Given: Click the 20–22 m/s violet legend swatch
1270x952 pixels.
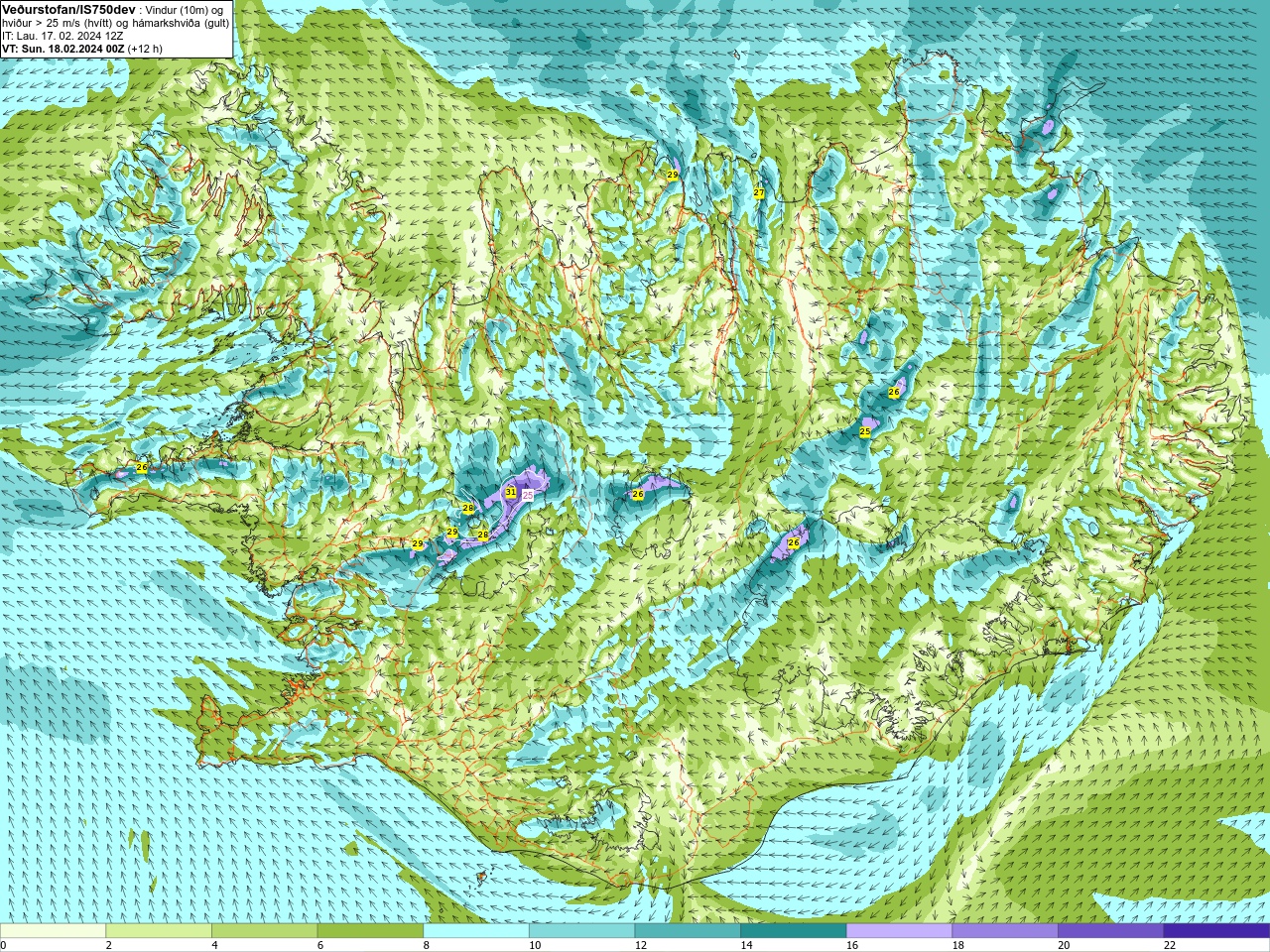Looking at the screenshot, I should (1111, 931).
